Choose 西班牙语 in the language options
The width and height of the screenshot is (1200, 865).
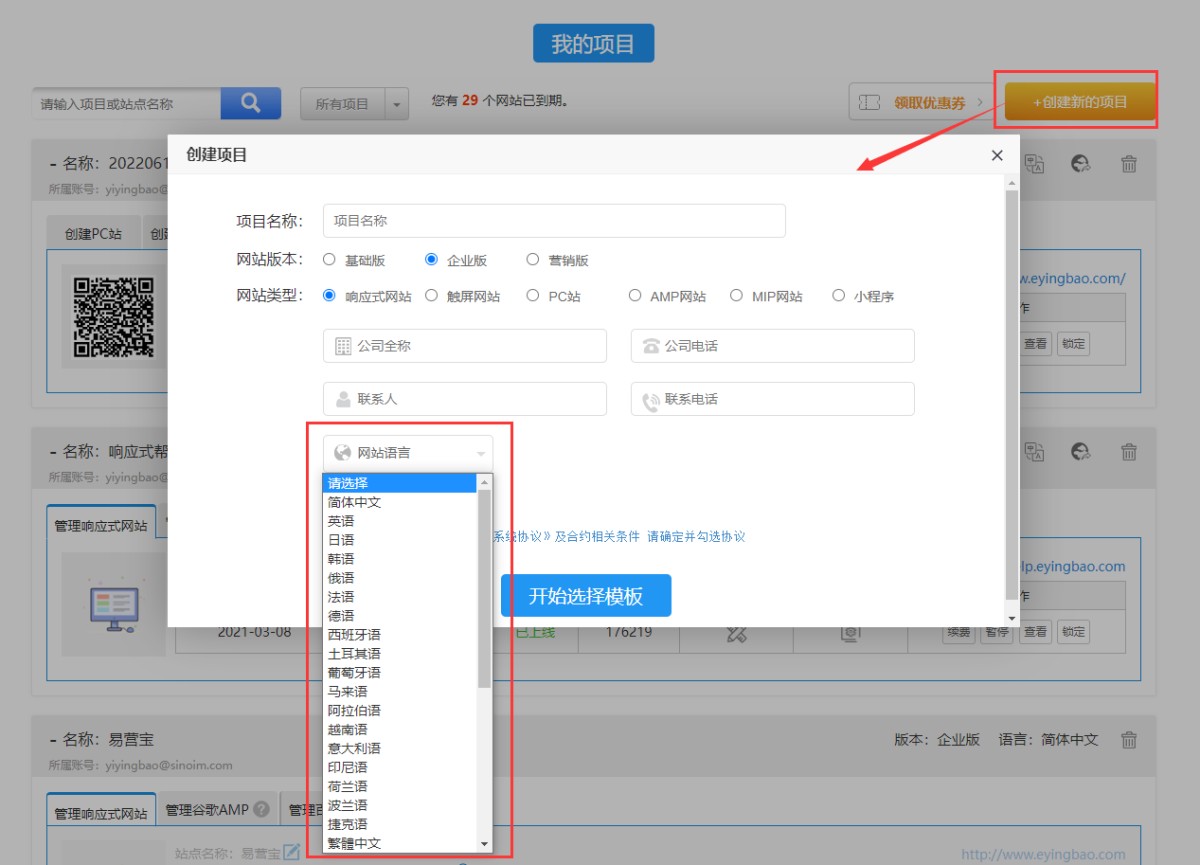[x=354, y=635]
